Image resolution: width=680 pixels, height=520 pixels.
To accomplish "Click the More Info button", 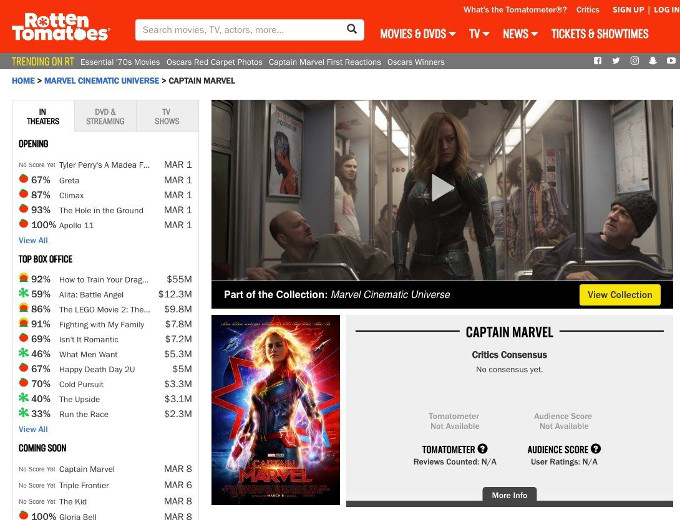I will click(509, 495).
